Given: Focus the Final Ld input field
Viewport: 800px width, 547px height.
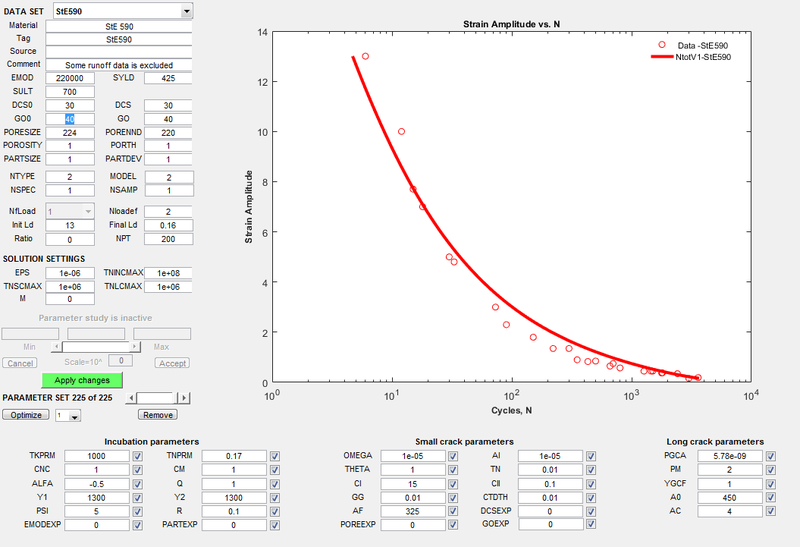Looking at the screenshot, I should click(x=168, y=225).
